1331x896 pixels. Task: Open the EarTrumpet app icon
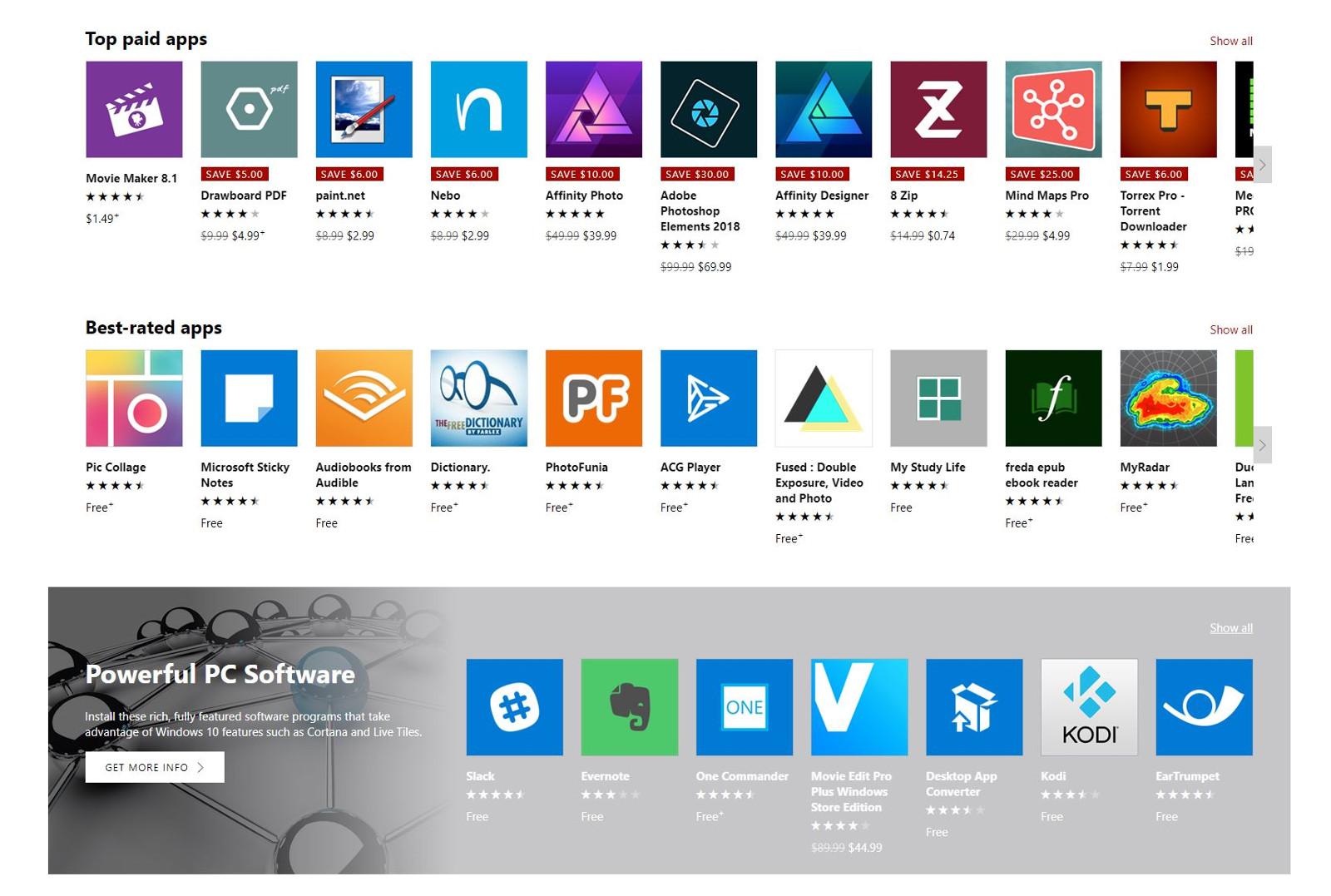pyautogui.click(x=1204, y=707)
